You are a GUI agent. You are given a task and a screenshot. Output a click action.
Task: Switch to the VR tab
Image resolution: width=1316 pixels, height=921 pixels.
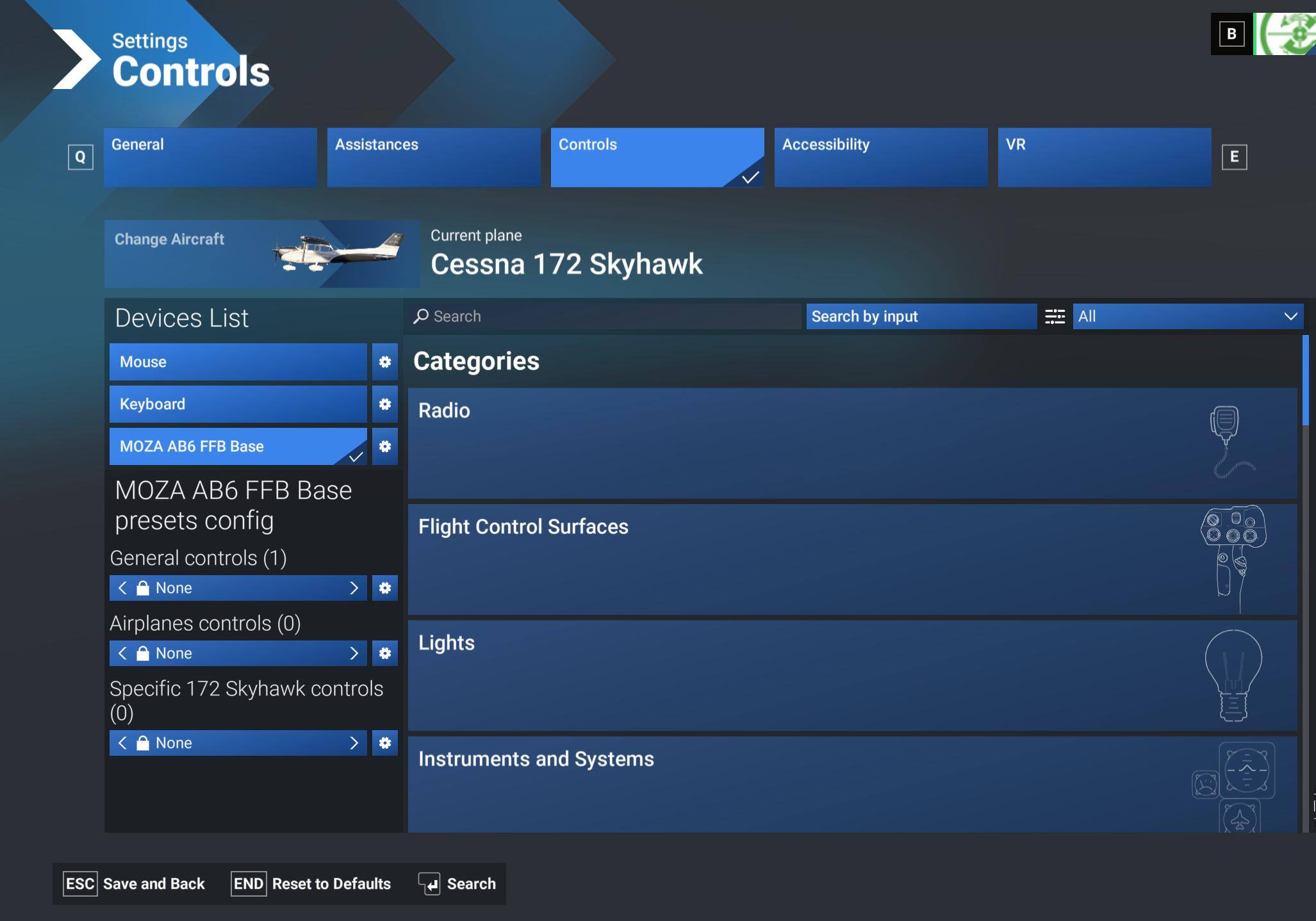pos(1105,158)
